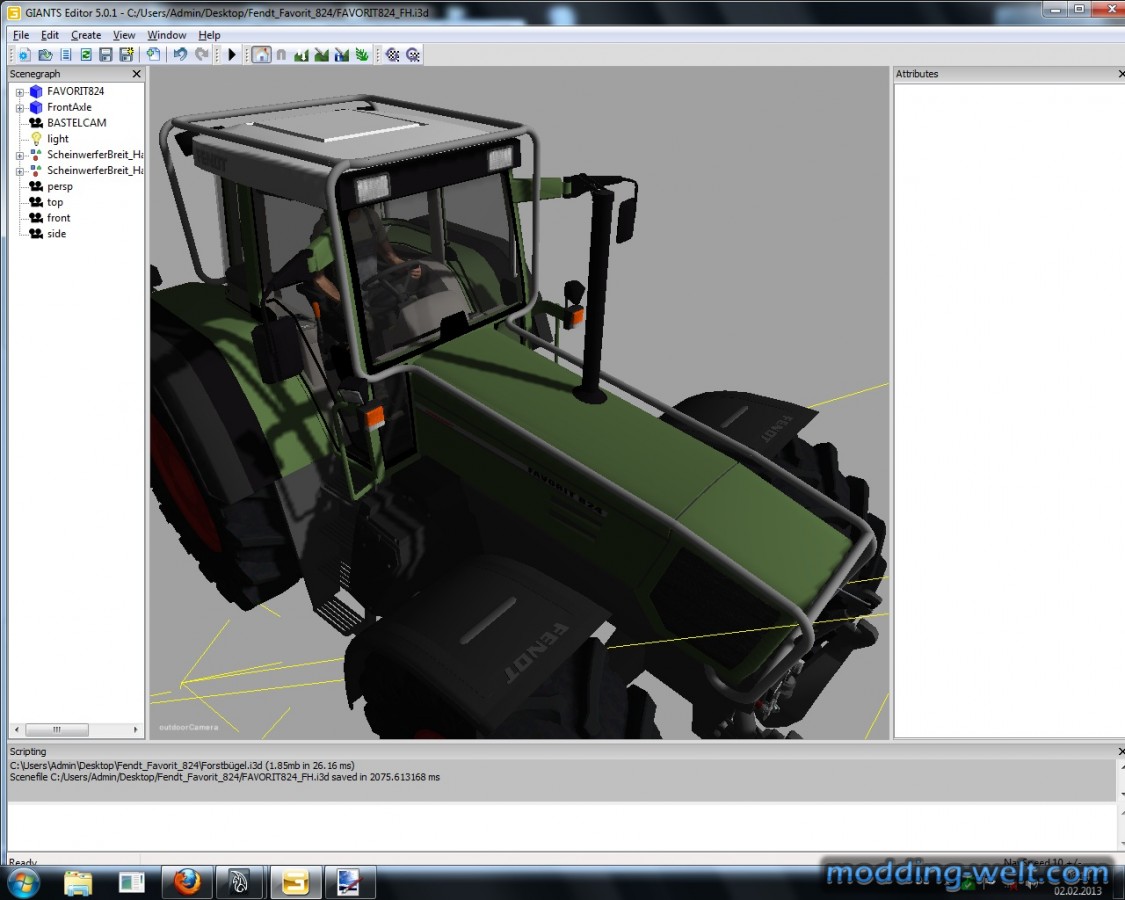
Task: Open Firefox from the taskbar
Action: click(x=187, y=883)
